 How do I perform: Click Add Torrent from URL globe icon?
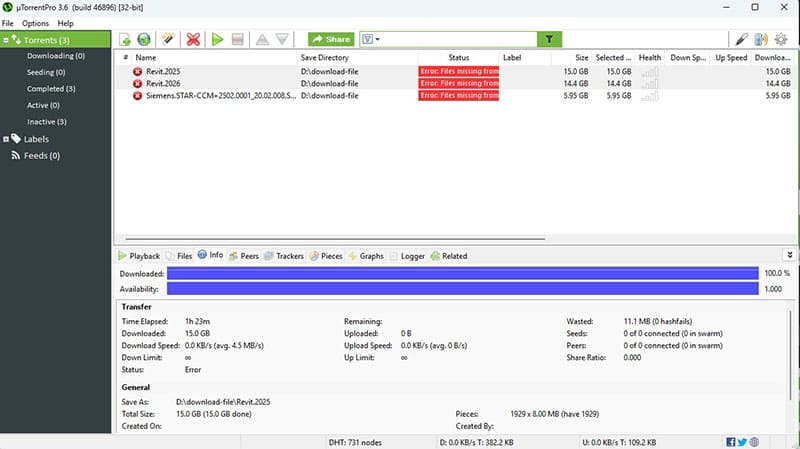(144, 39)
